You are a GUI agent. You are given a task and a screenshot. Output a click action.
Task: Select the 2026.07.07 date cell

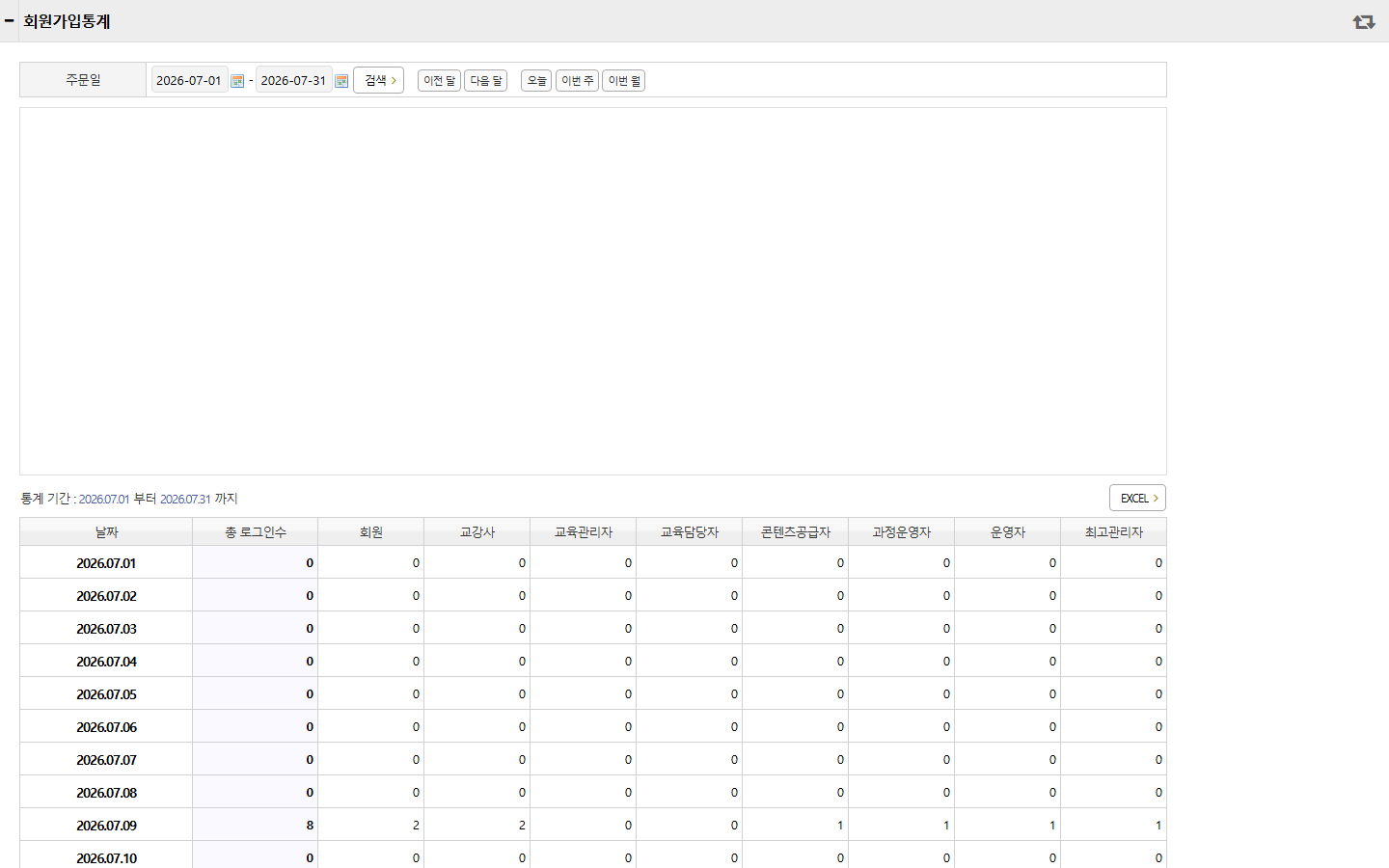pos(106,760)
